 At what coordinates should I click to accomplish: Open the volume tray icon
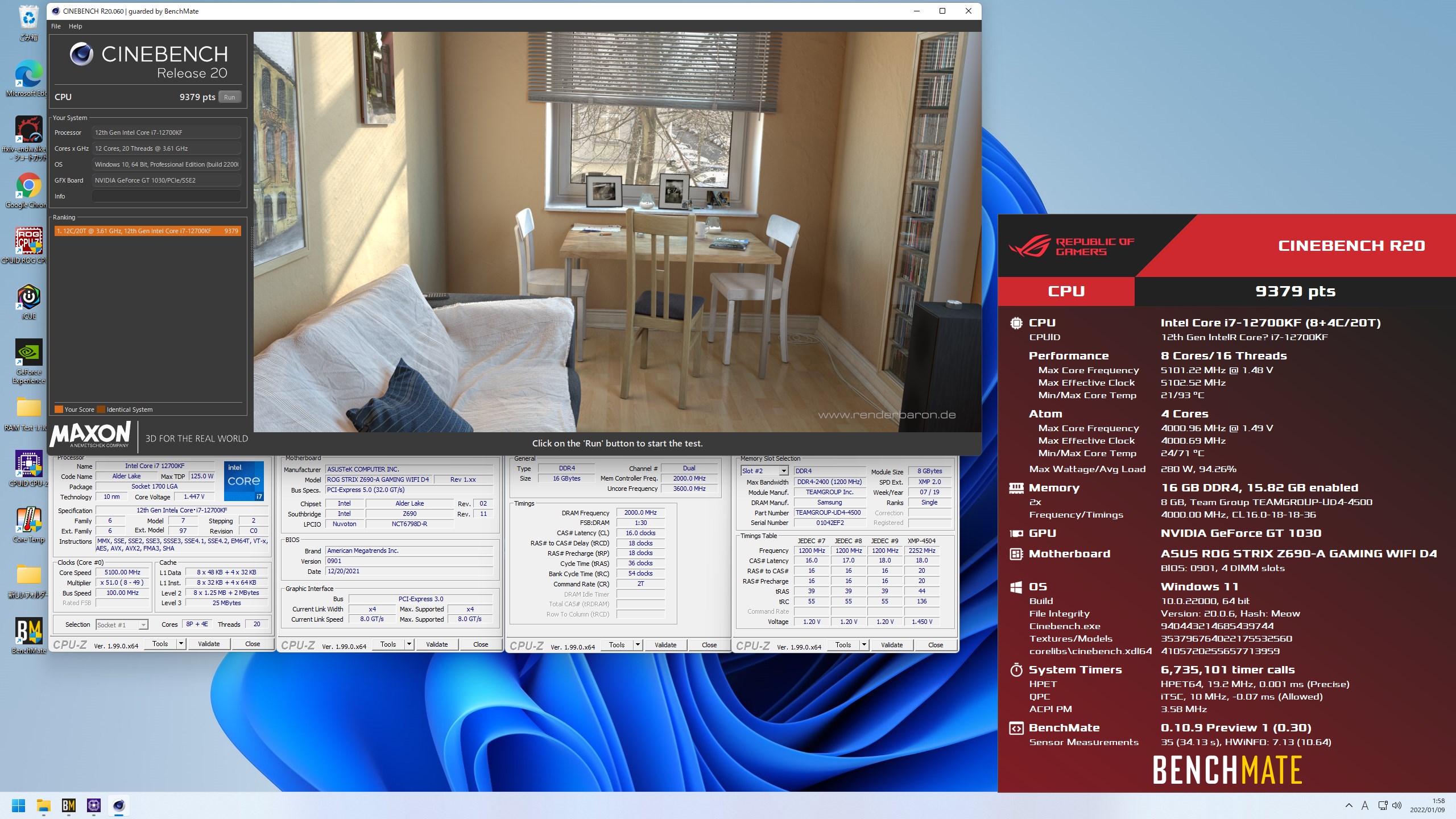[x=1397, y=805]
